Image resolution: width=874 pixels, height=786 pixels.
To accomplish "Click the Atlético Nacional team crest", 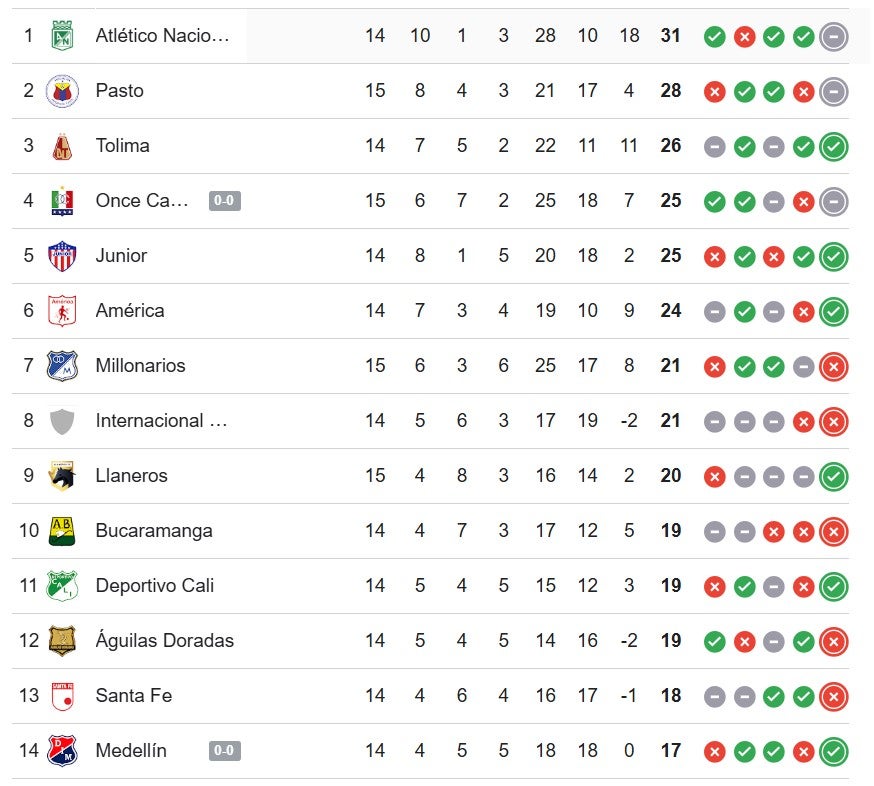I will coord(62,36).
